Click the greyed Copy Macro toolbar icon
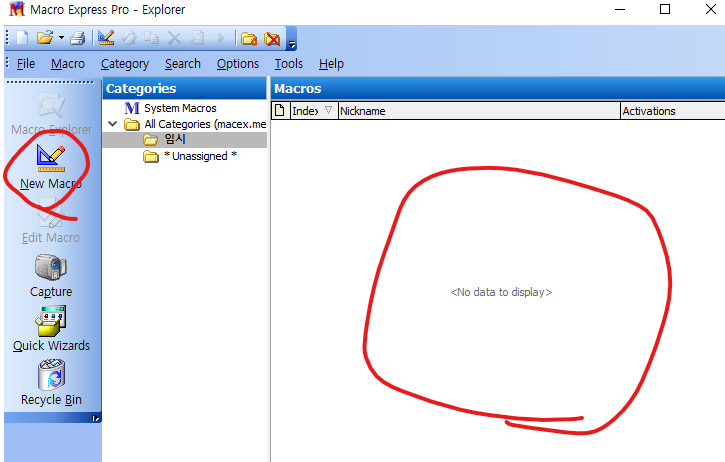Image resolution: width=725 pixels, height=462 pixels. 151,38
